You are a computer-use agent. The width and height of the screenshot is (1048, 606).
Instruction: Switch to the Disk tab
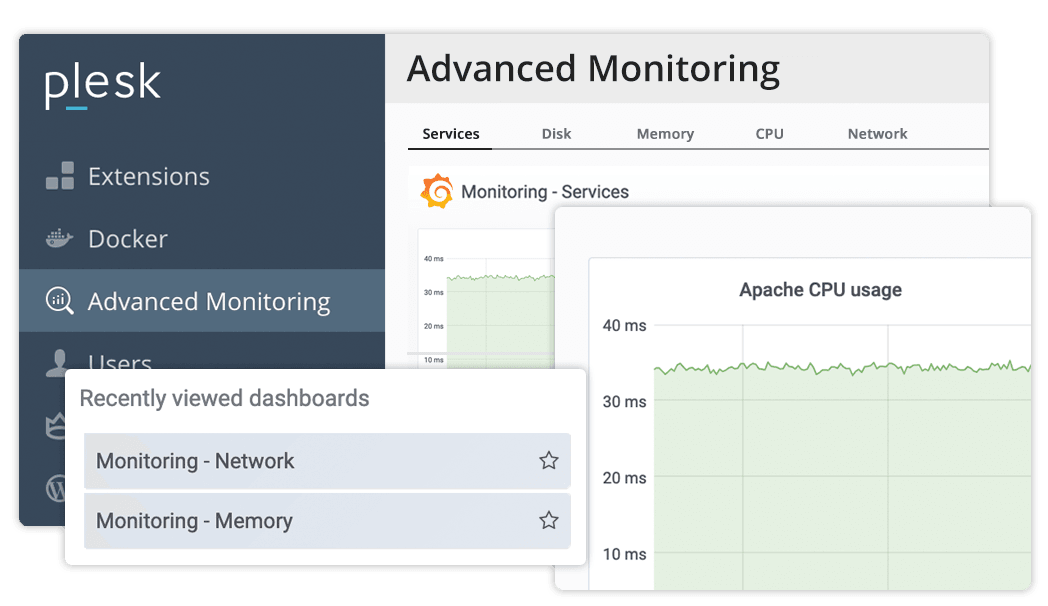point(556,134)
